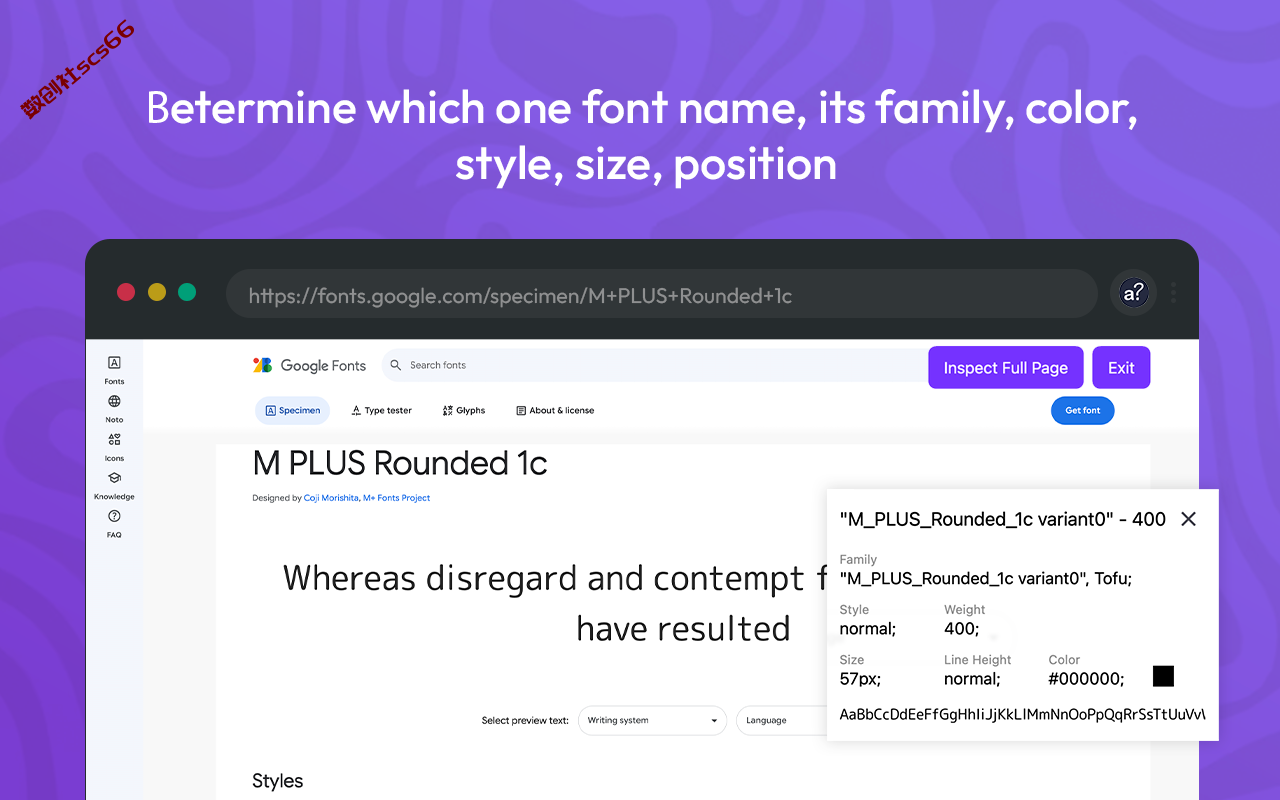This screenshot has height=800, width=1280.
Task: Click the Inspect Full Page button
Action: pos(1006,368)
